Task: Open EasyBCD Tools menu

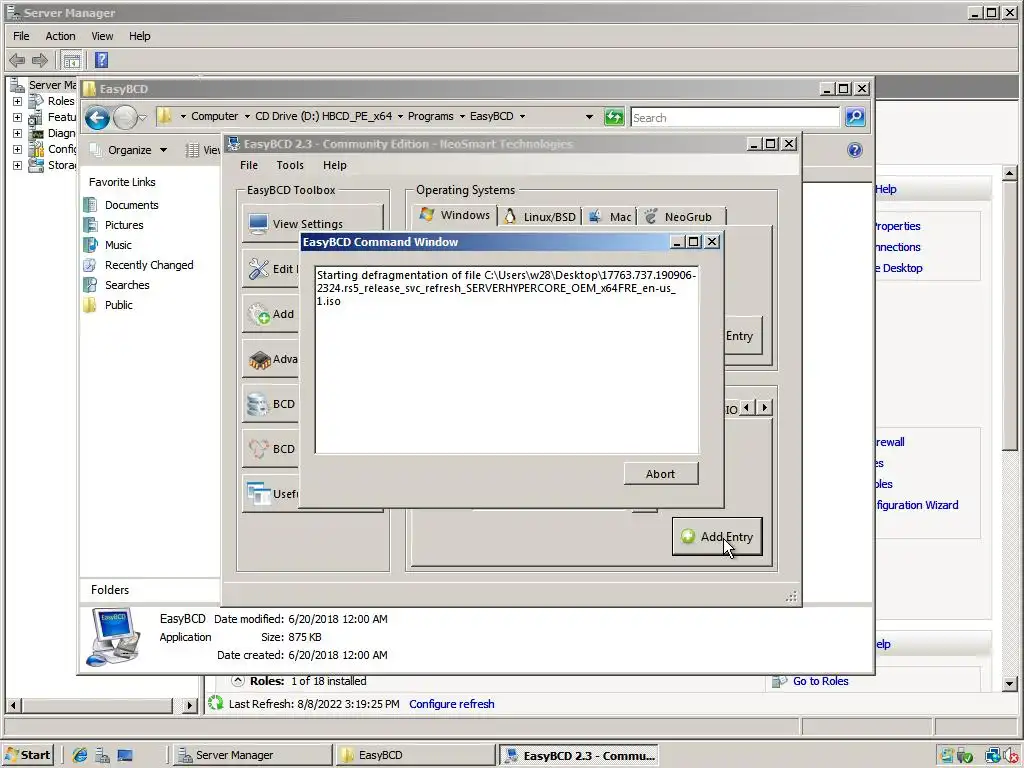Action: coord(290,165)
